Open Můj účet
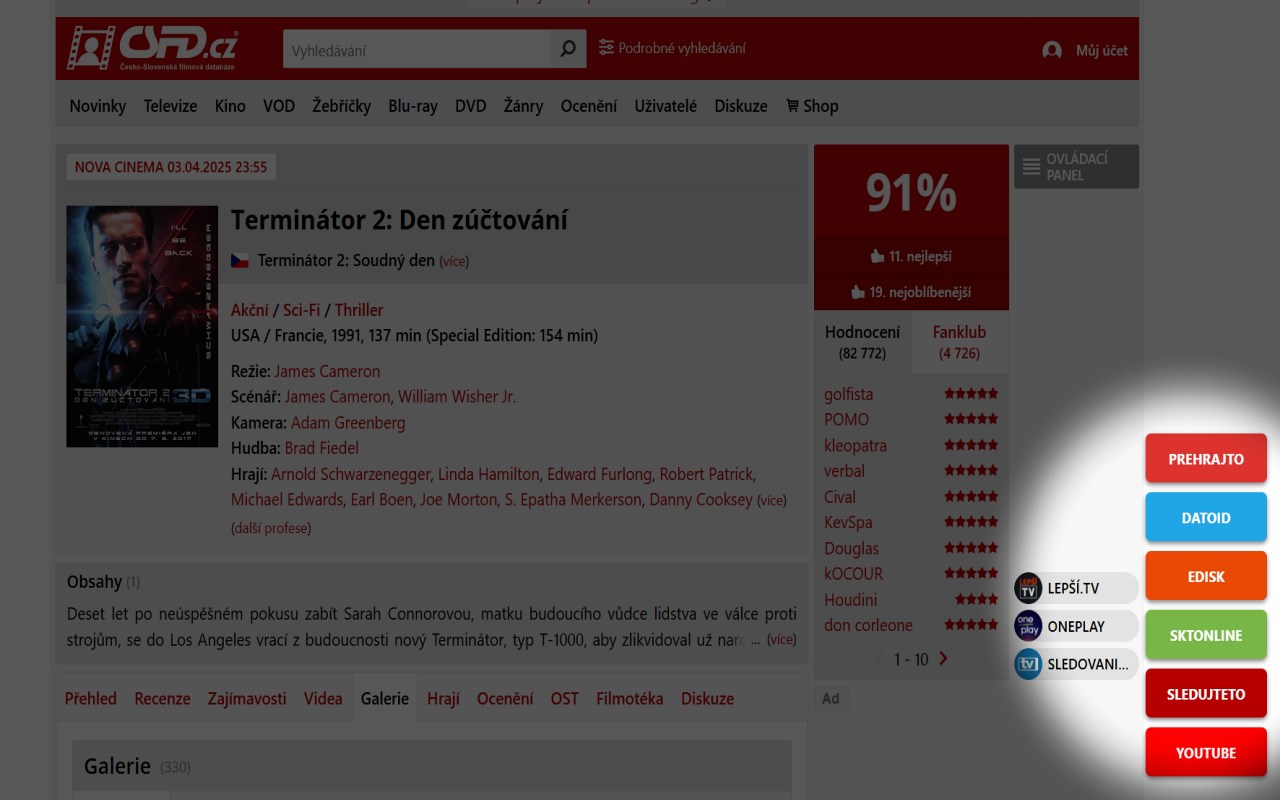 point(1101,50)
